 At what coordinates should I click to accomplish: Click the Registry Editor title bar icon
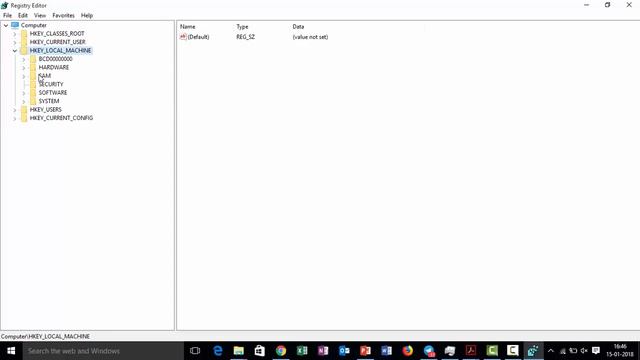pyautogui.click(x=4, y=5)
